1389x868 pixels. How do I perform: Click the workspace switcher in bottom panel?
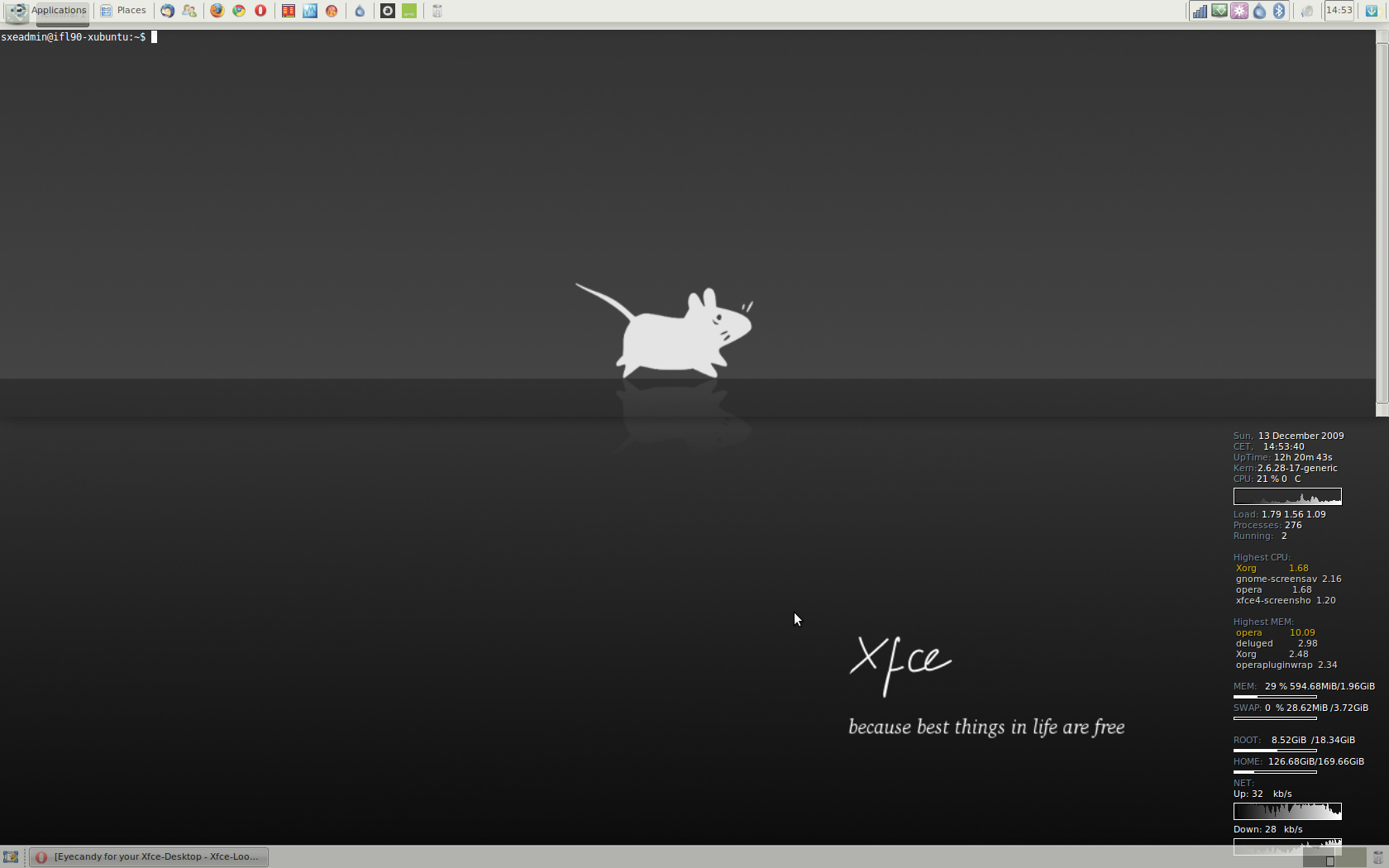coord(1334,857)
